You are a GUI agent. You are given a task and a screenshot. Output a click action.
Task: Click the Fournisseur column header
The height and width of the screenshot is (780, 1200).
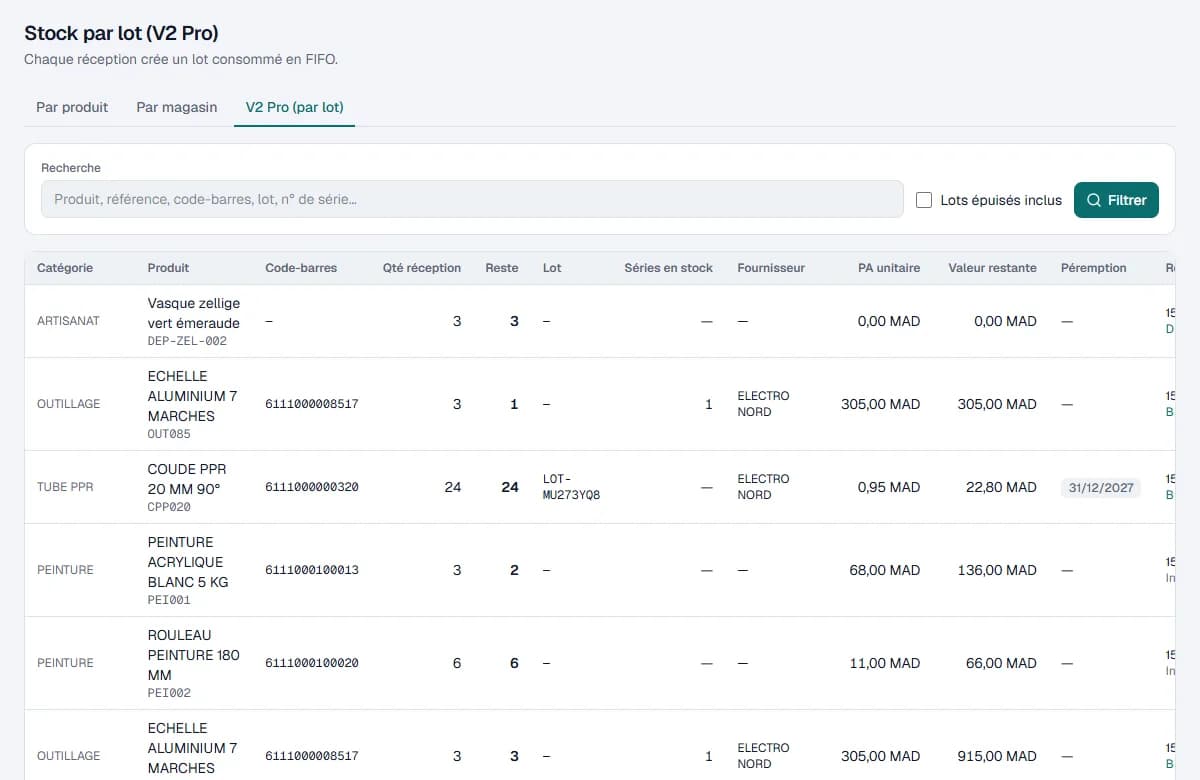[x=771, y=268]
